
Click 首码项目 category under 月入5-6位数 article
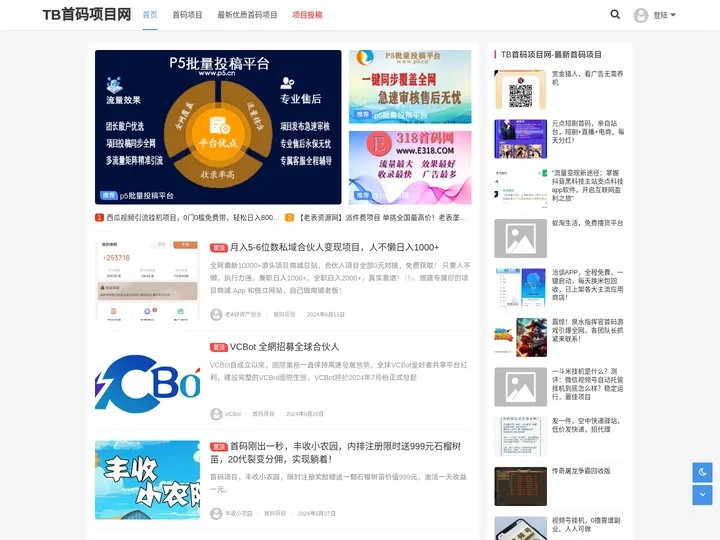pos(284,315)
